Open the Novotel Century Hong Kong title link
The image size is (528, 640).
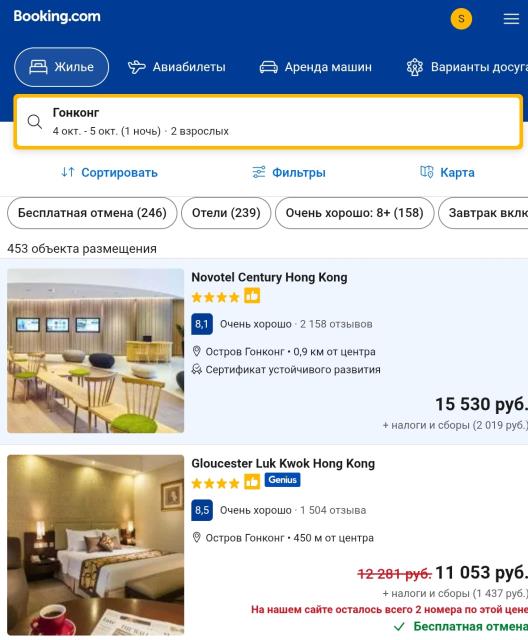[x=269, y=278]
